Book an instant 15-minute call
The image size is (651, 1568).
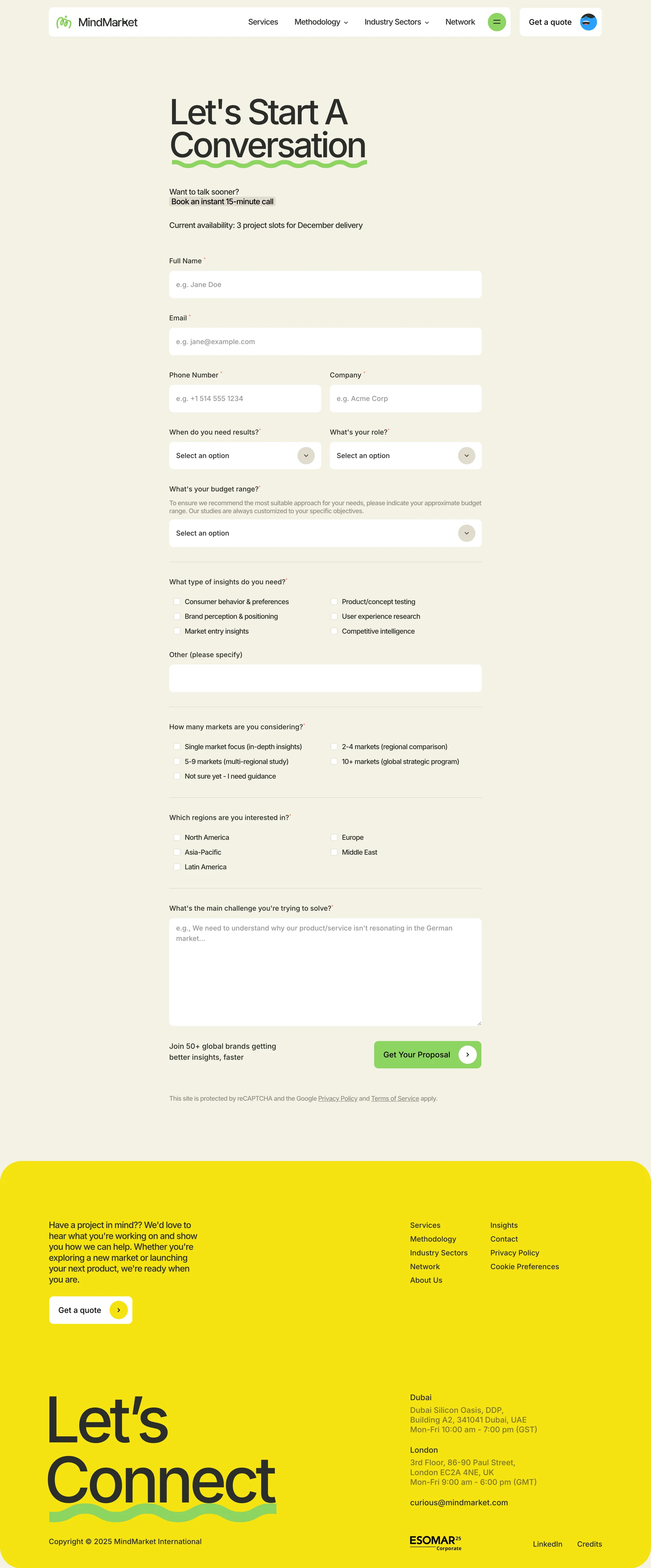coord(222,201)
